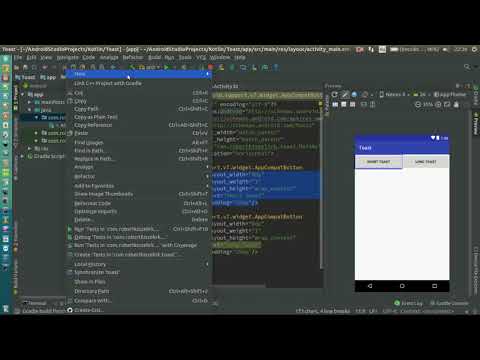
Task: Choose Run Tests with Coverage
Action: (138, 245)
